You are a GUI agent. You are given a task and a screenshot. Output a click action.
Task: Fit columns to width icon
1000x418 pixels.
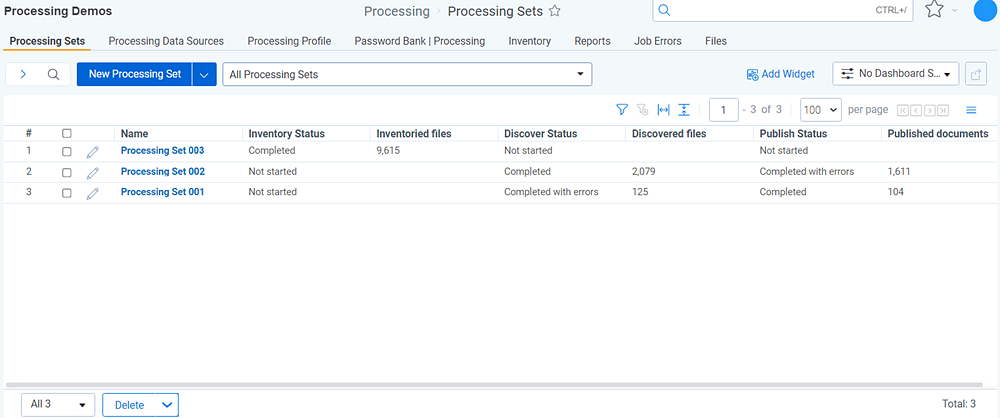(663, 110)
